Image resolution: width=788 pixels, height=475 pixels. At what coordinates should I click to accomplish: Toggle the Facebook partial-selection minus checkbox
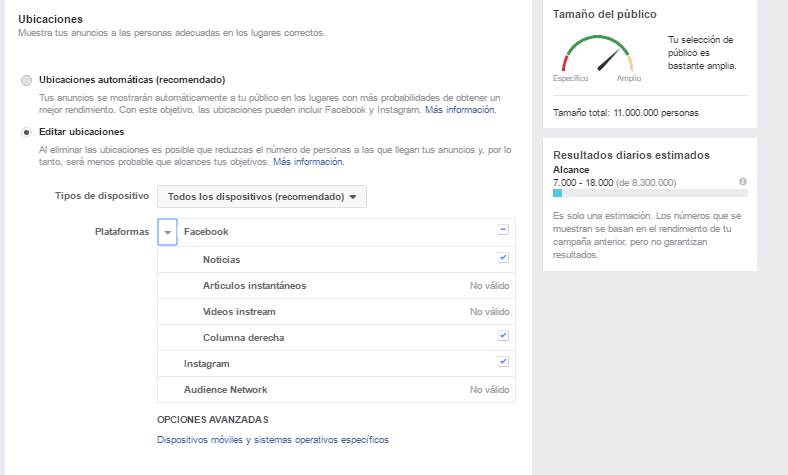pyautogui.click(x=503, y=230)
